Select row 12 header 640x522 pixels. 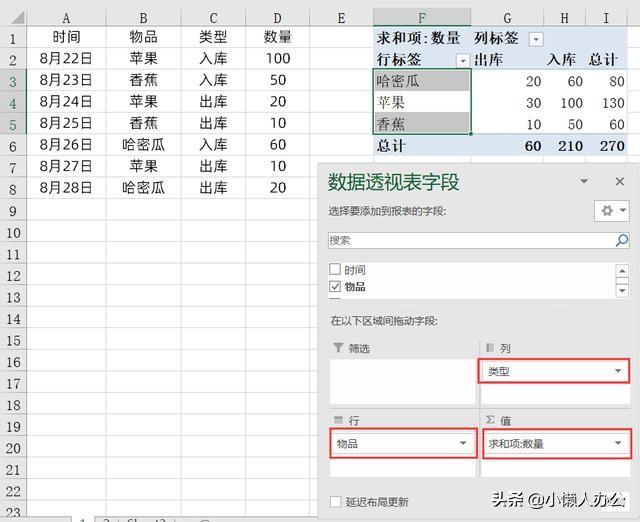pos(13,275)
